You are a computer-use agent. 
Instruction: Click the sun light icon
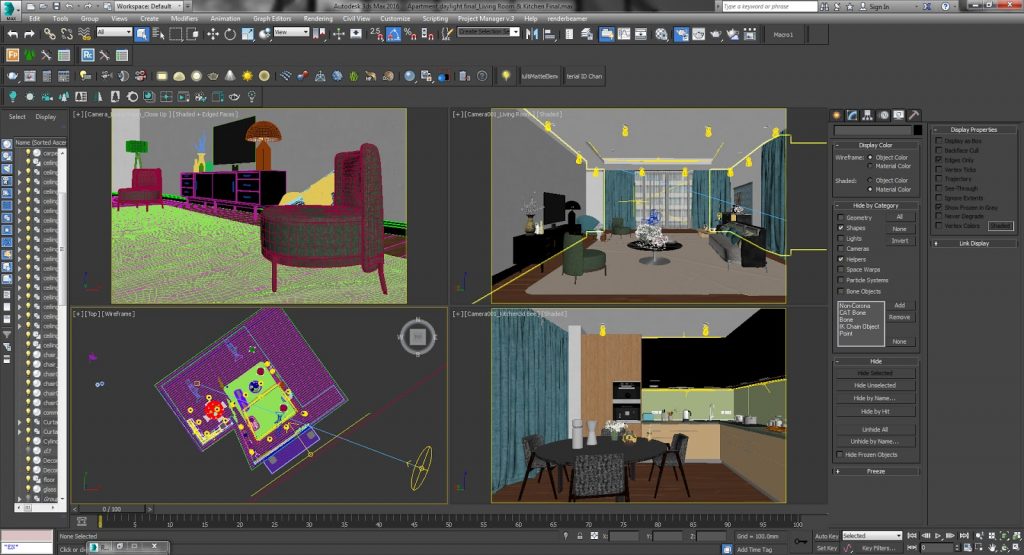247,76
